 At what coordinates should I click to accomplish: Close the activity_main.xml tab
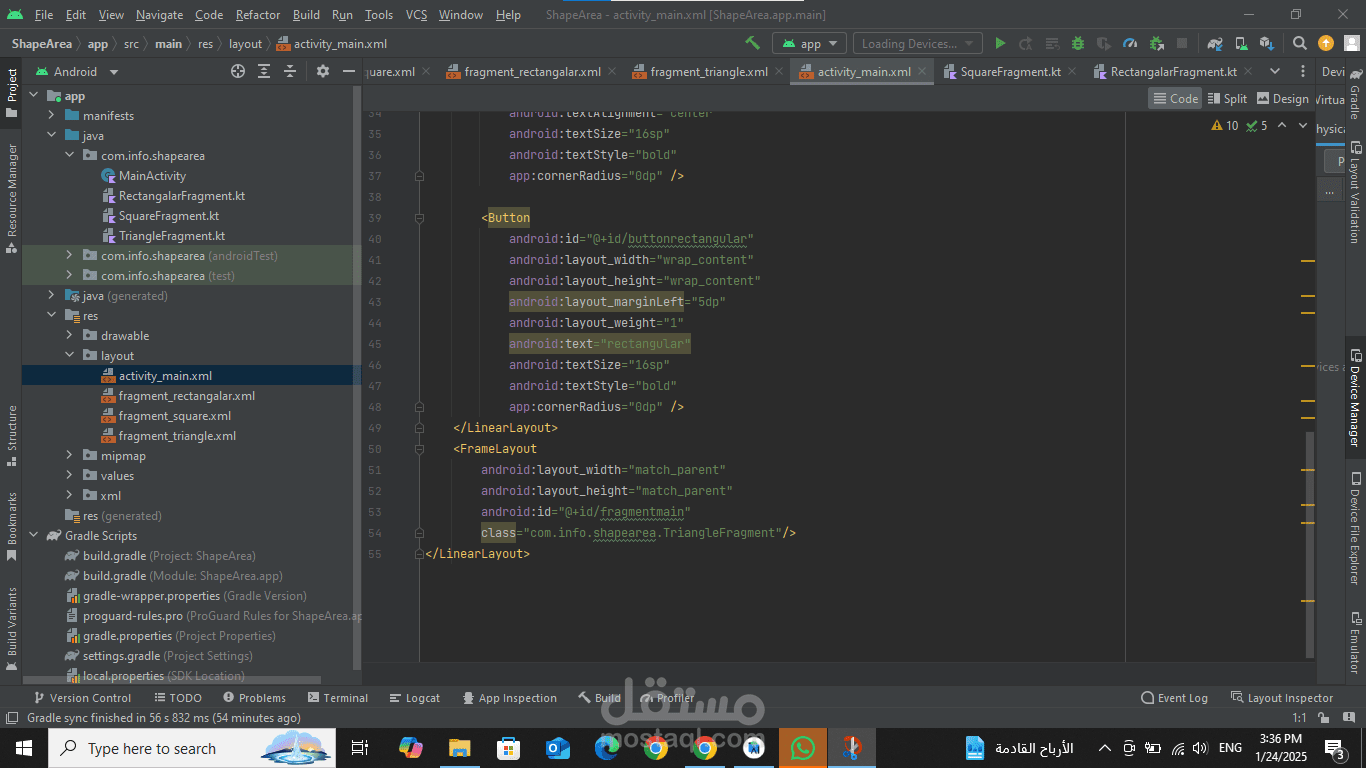coord(923,72)
